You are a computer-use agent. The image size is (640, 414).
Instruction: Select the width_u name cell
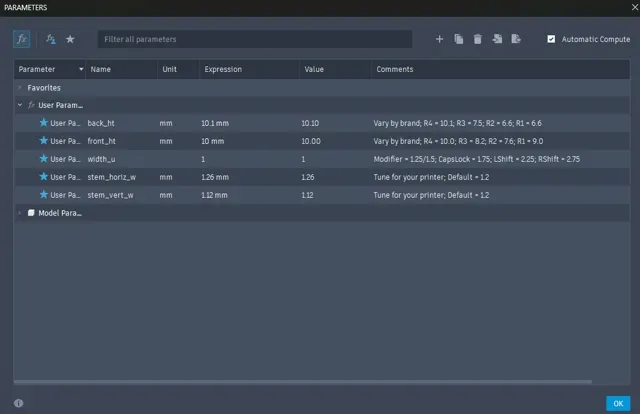point(101,159)
